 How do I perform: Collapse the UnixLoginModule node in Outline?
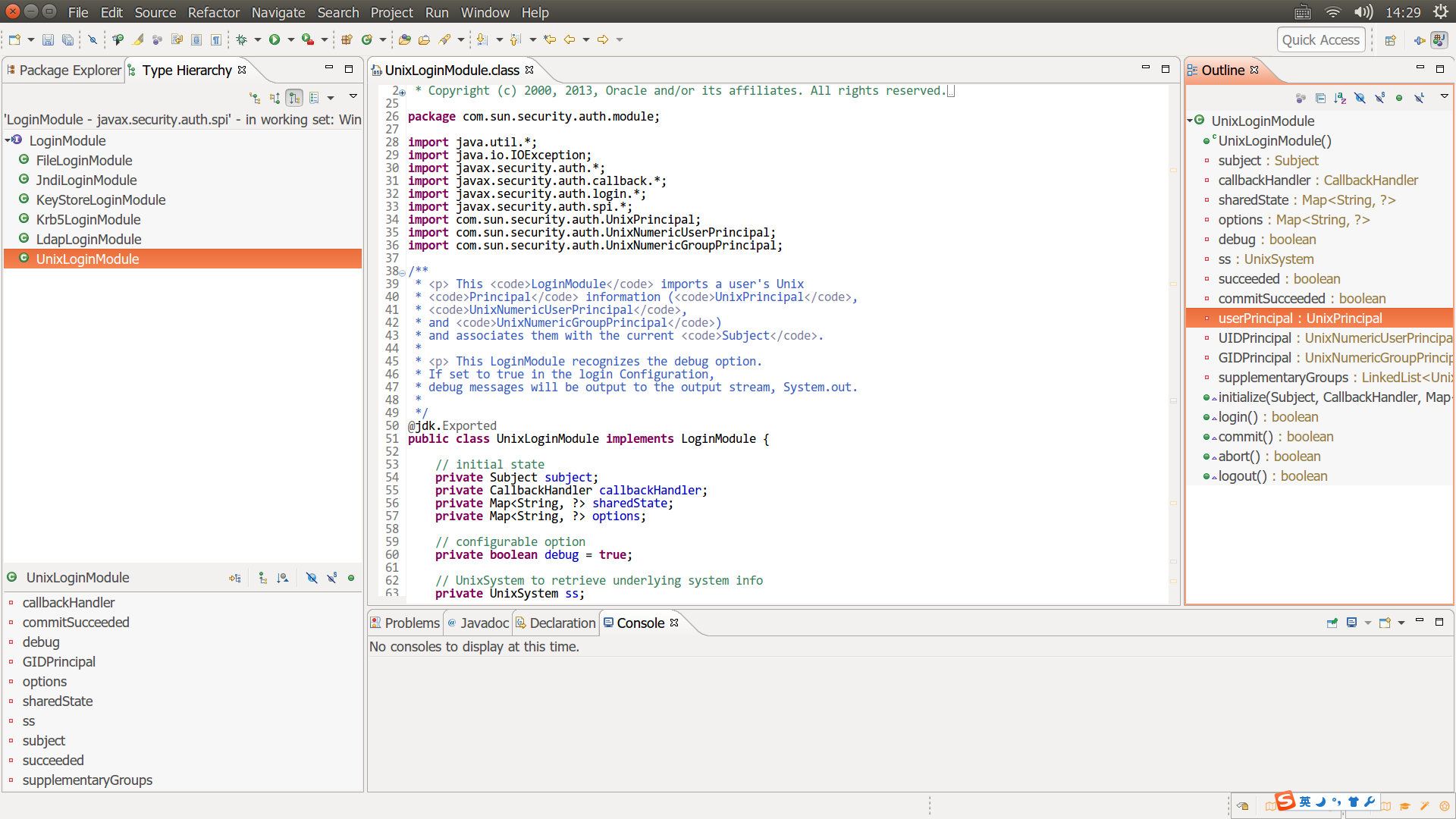(1191, 121)
